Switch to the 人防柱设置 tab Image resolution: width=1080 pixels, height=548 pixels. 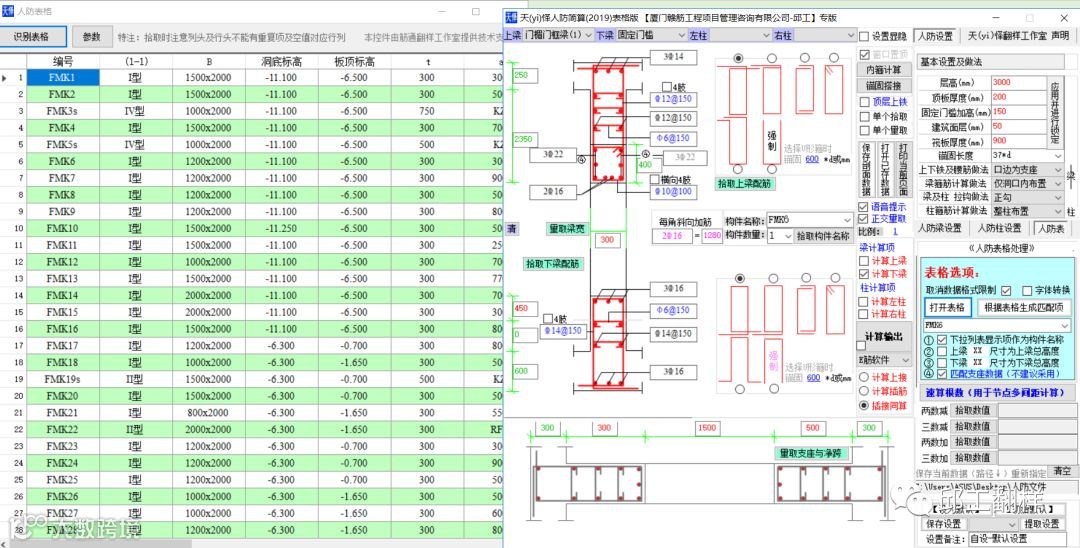pos(999,229)
